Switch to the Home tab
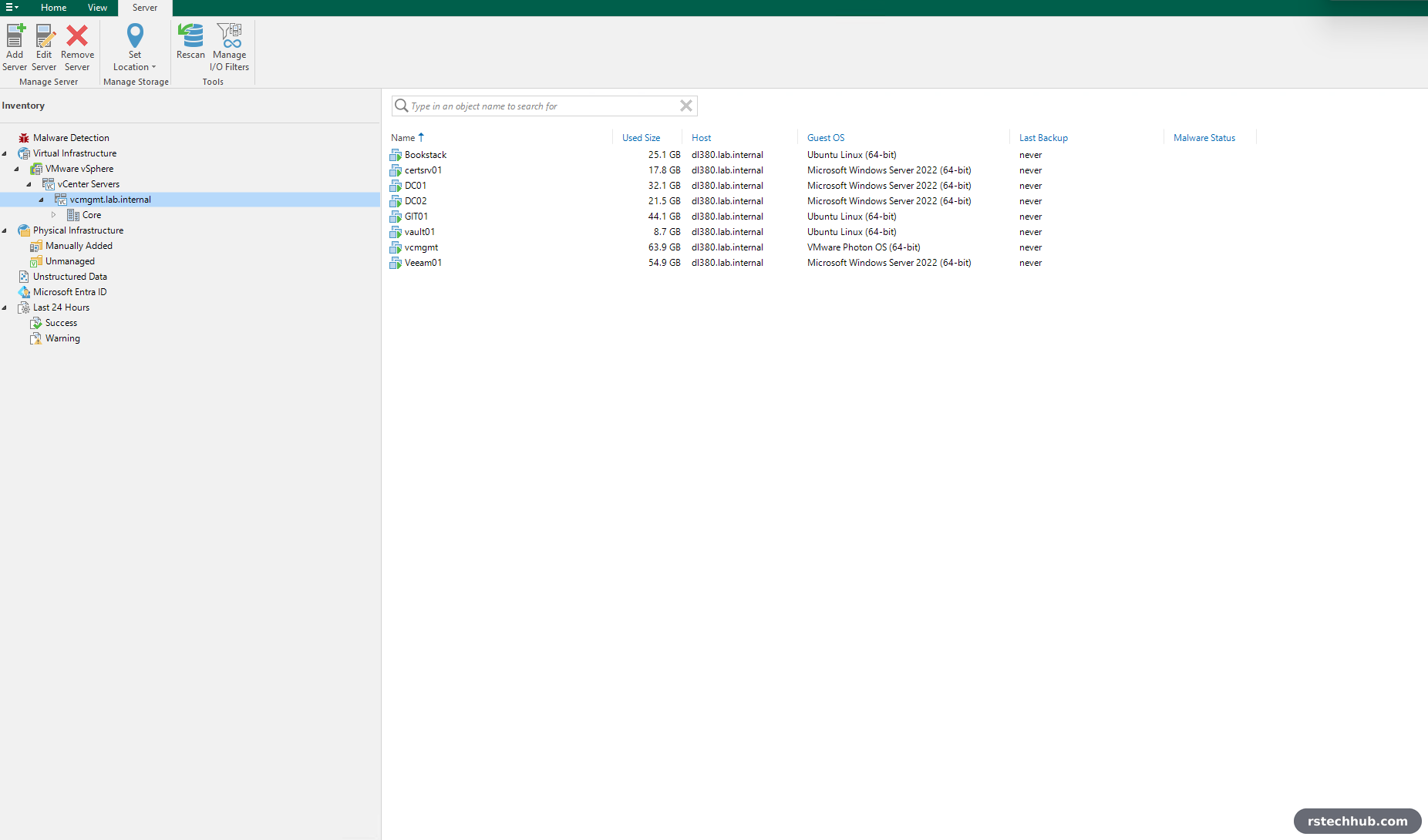 pyautogui.click(x=54, y=8)
